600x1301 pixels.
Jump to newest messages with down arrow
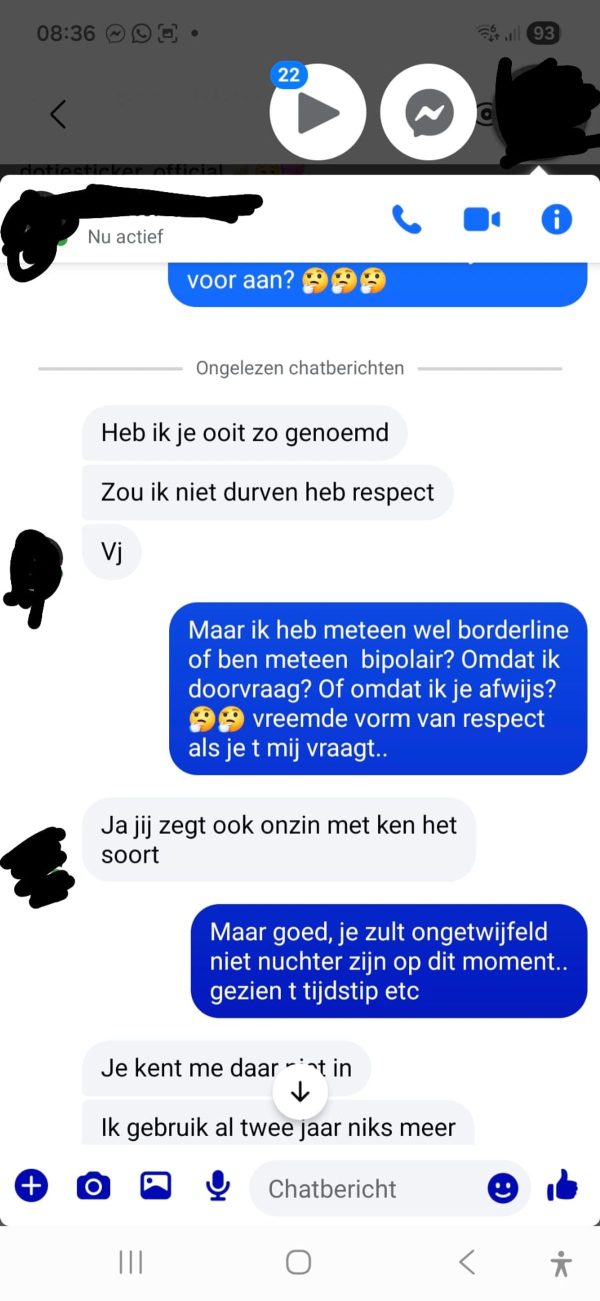300,1093
